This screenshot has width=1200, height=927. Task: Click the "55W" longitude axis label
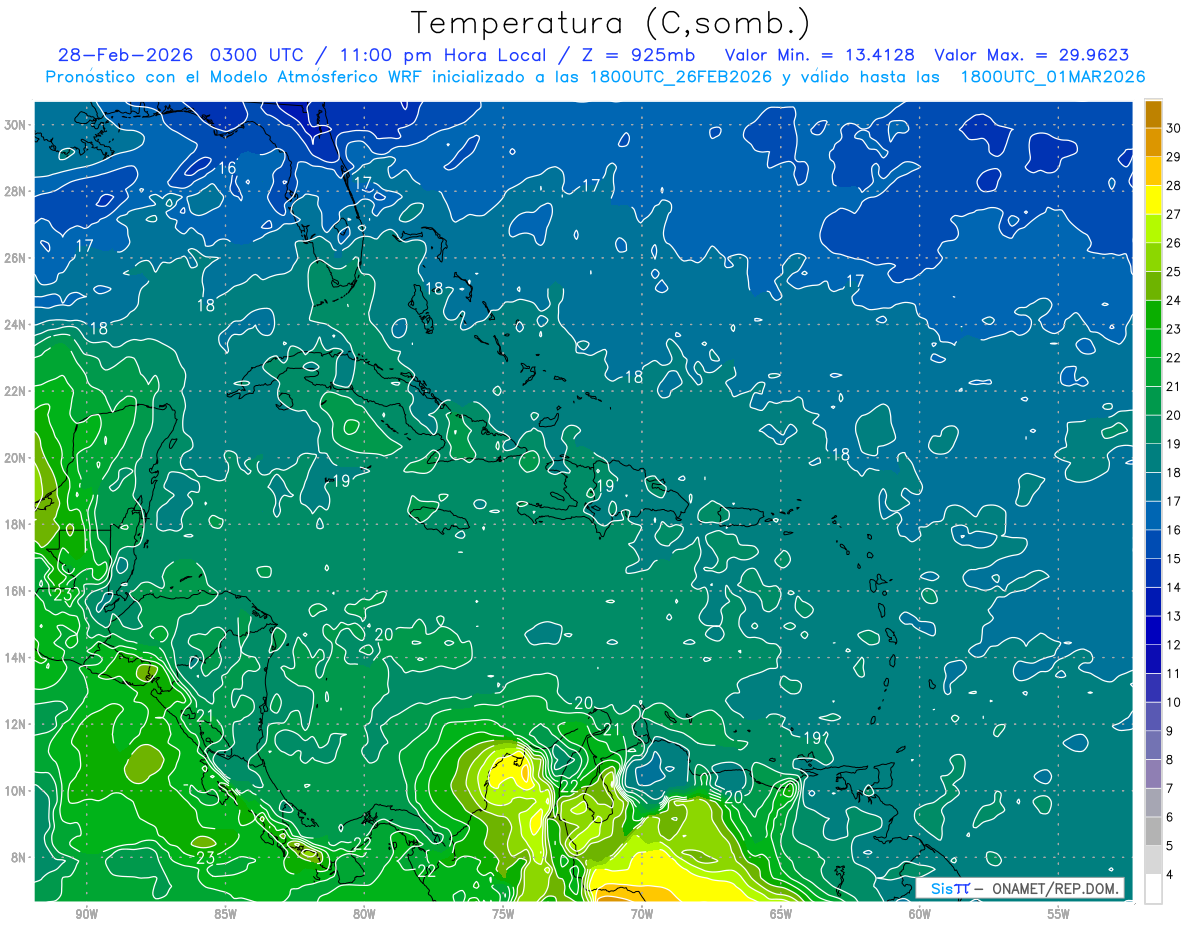pos(1059,914)
